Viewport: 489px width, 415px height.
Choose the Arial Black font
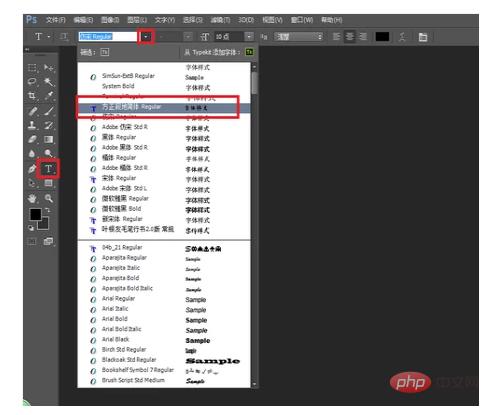(164, 340)
